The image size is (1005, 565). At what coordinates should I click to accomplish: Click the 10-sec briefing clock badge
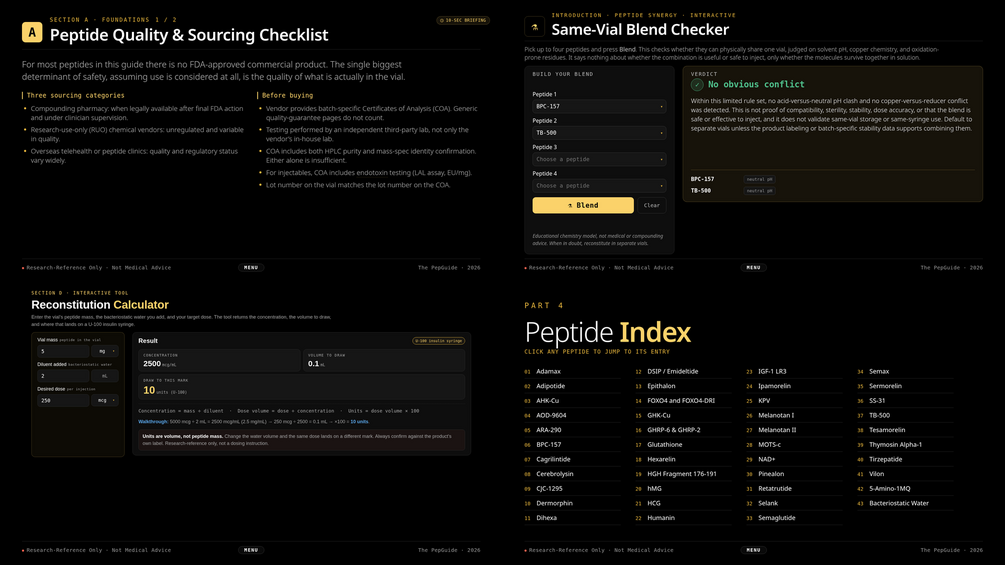click(x=463, y=20)
